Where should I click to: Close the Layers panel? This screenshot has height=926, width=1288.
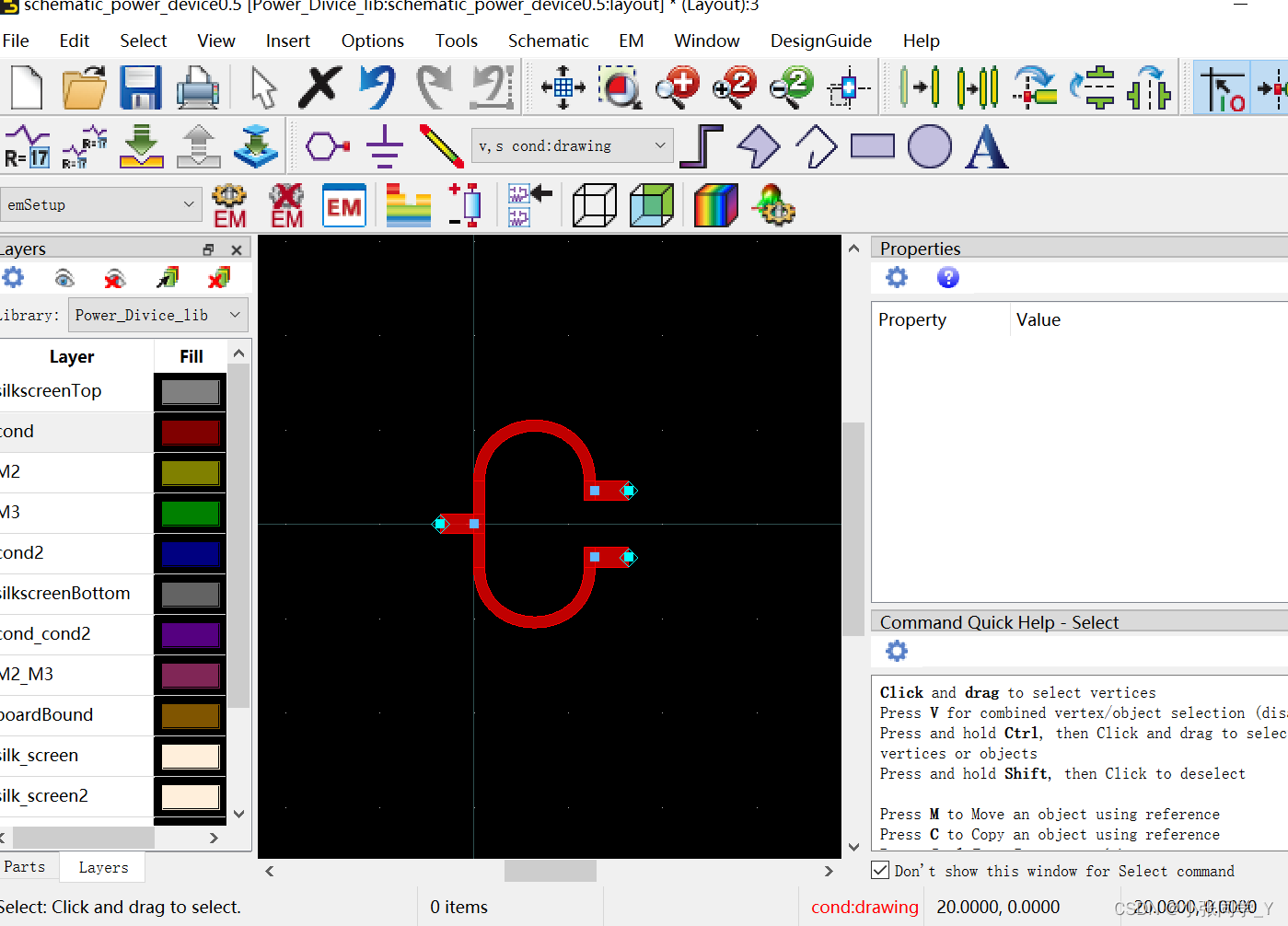click(237, 249)
